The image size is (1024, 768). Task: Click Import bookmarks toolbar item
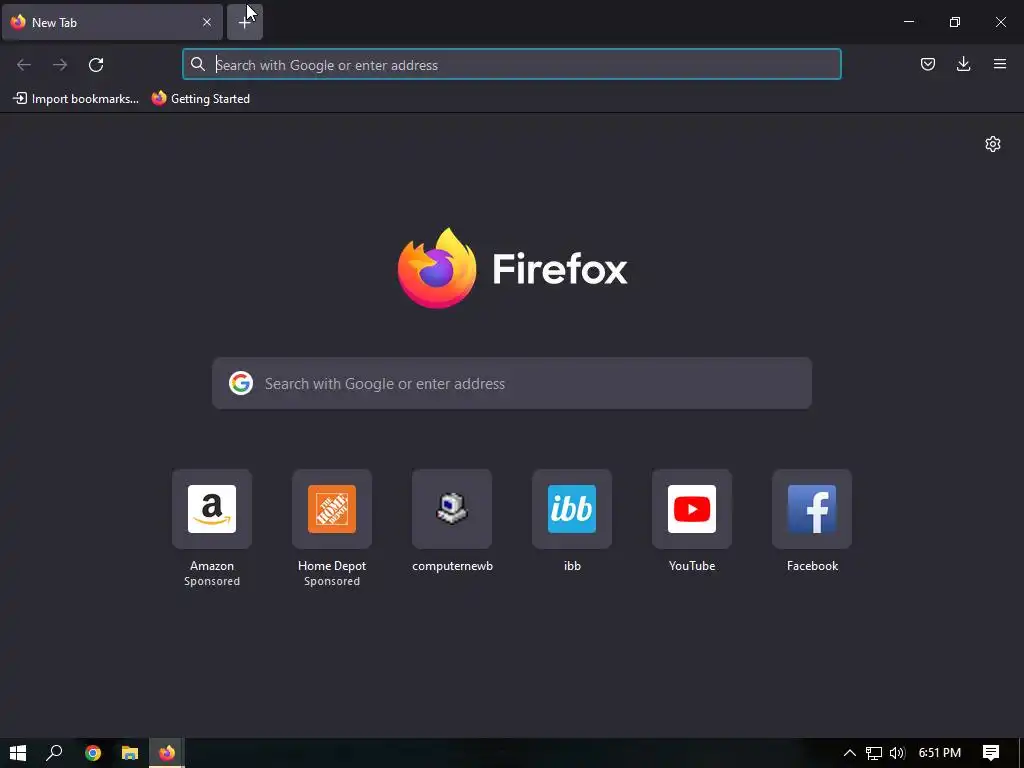76,99
